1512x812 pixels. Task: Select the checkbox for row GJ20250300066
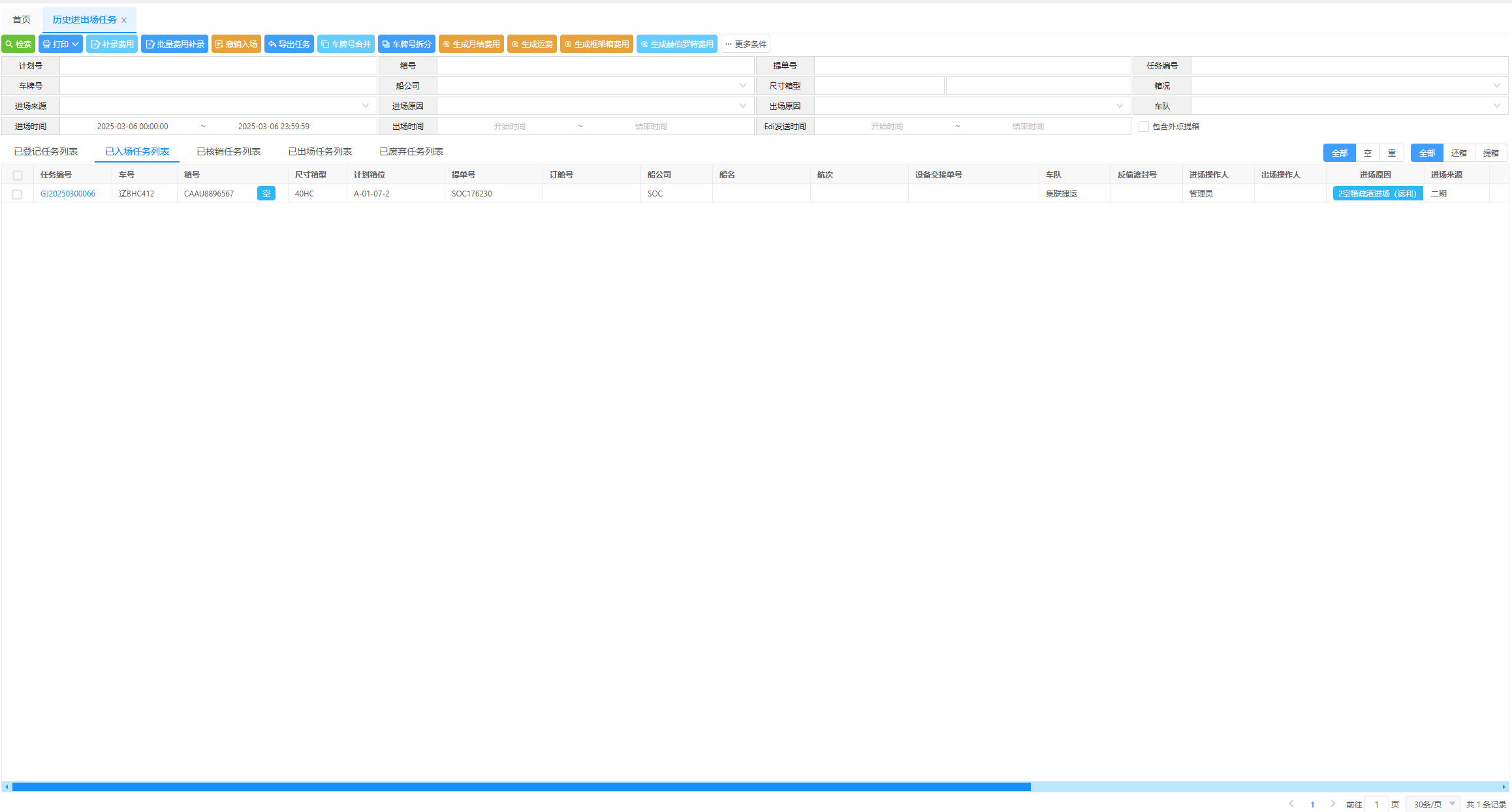(x=18, y=195)
